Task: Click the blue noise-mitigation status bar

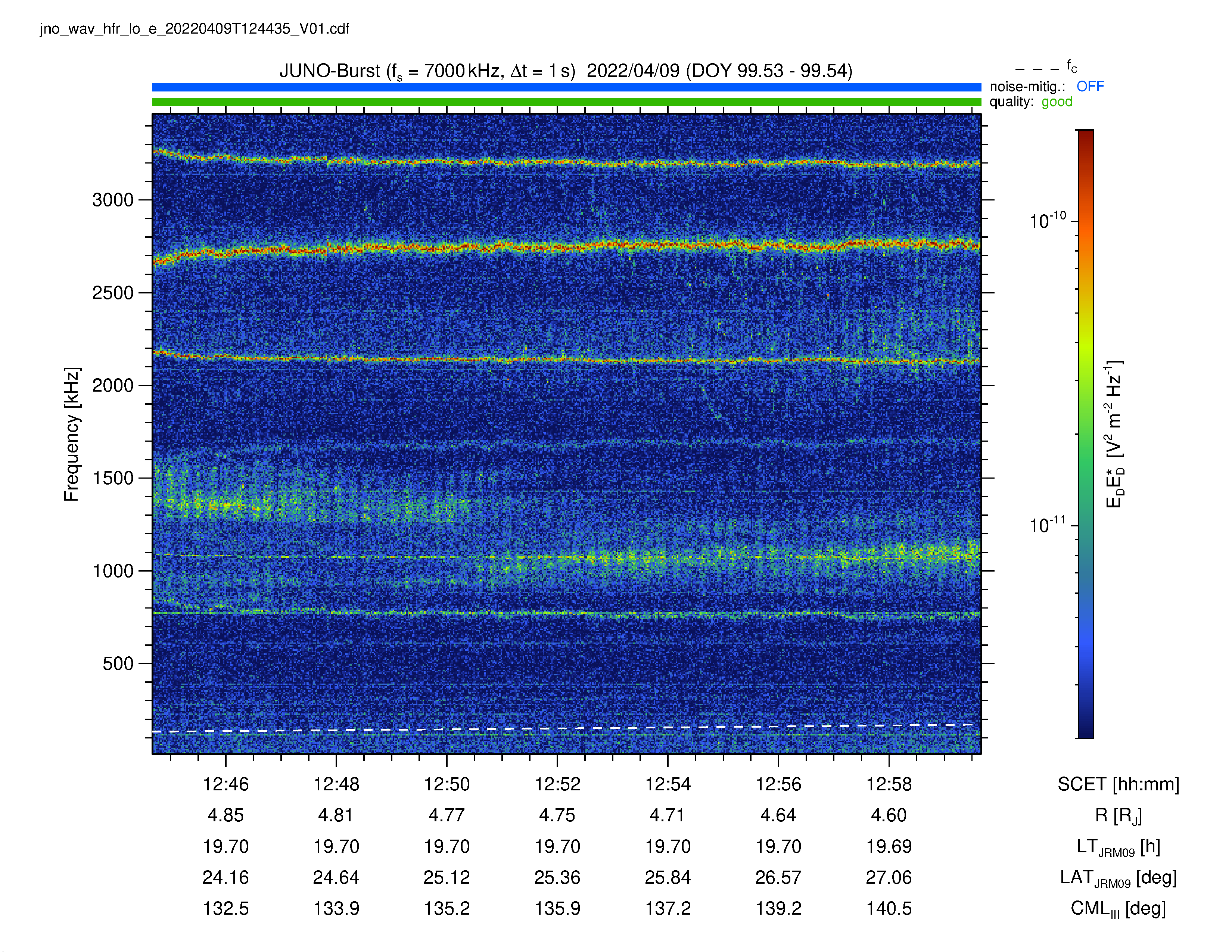Action: point(566,87)
